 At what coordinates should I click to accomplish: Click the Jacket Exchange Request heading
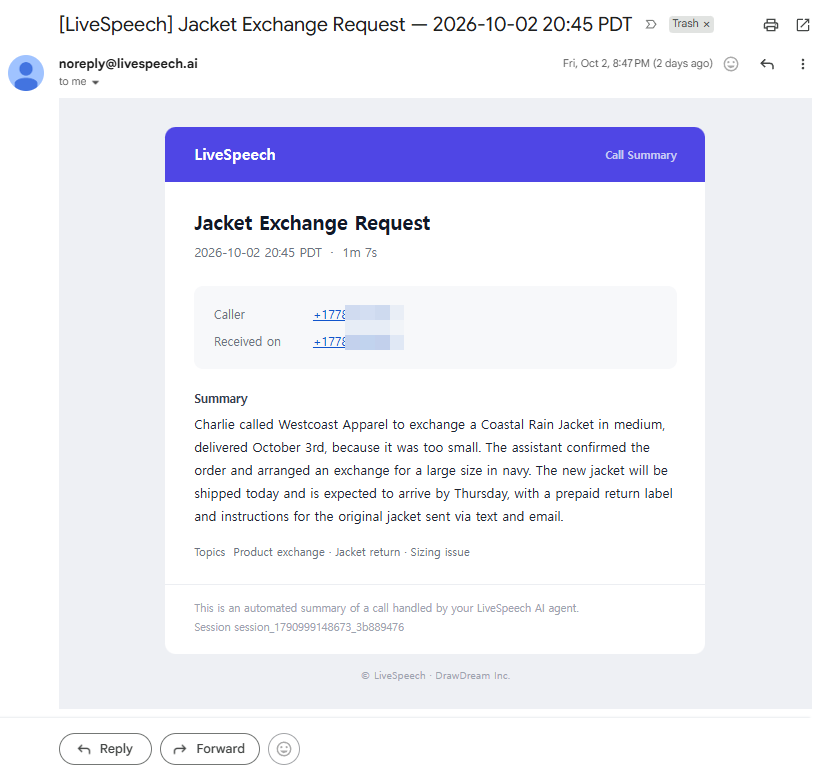pos(312,223)
